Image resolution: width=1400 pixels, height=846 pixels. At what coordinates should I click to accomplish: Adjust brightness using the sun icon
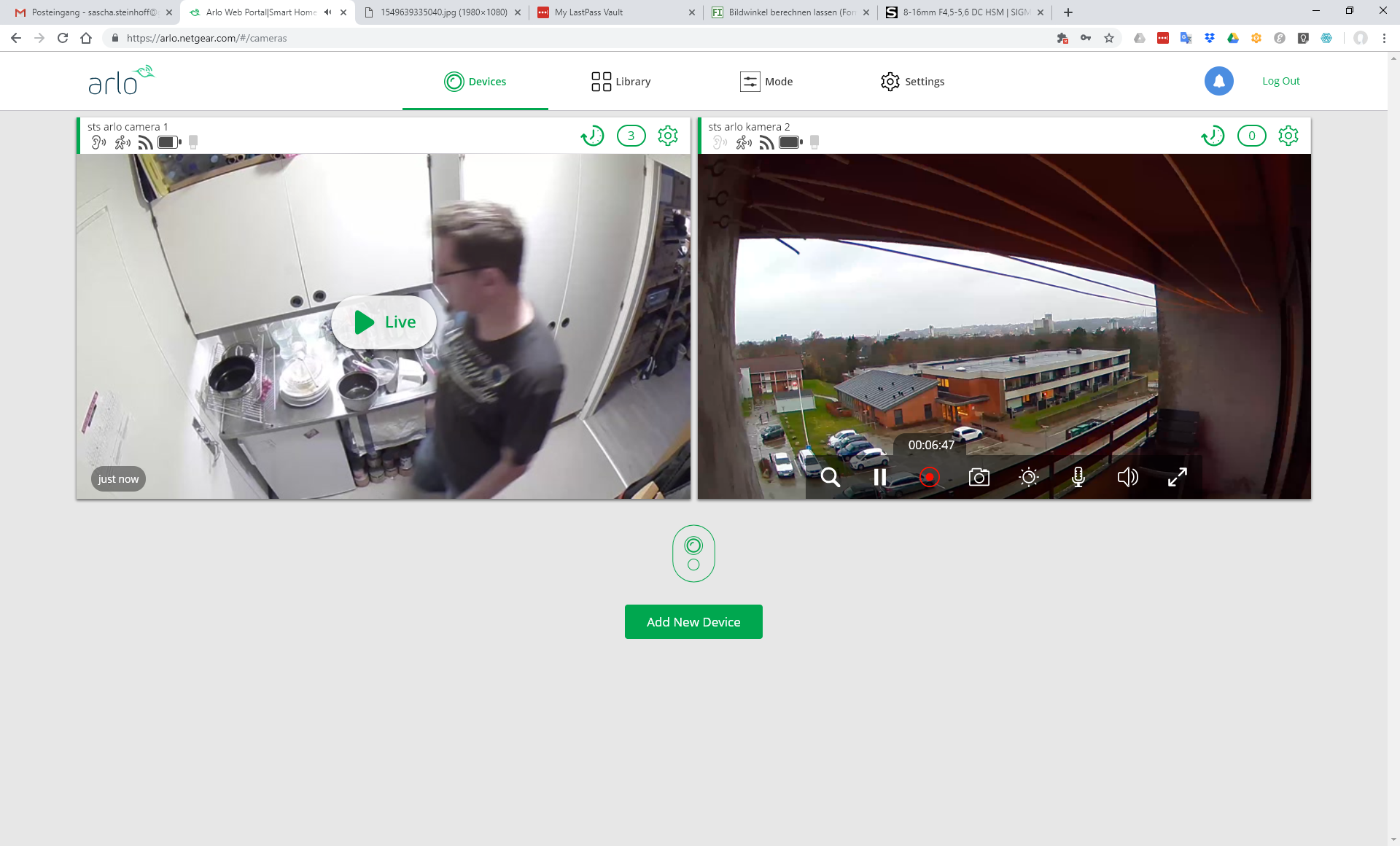click(1028, 478)
